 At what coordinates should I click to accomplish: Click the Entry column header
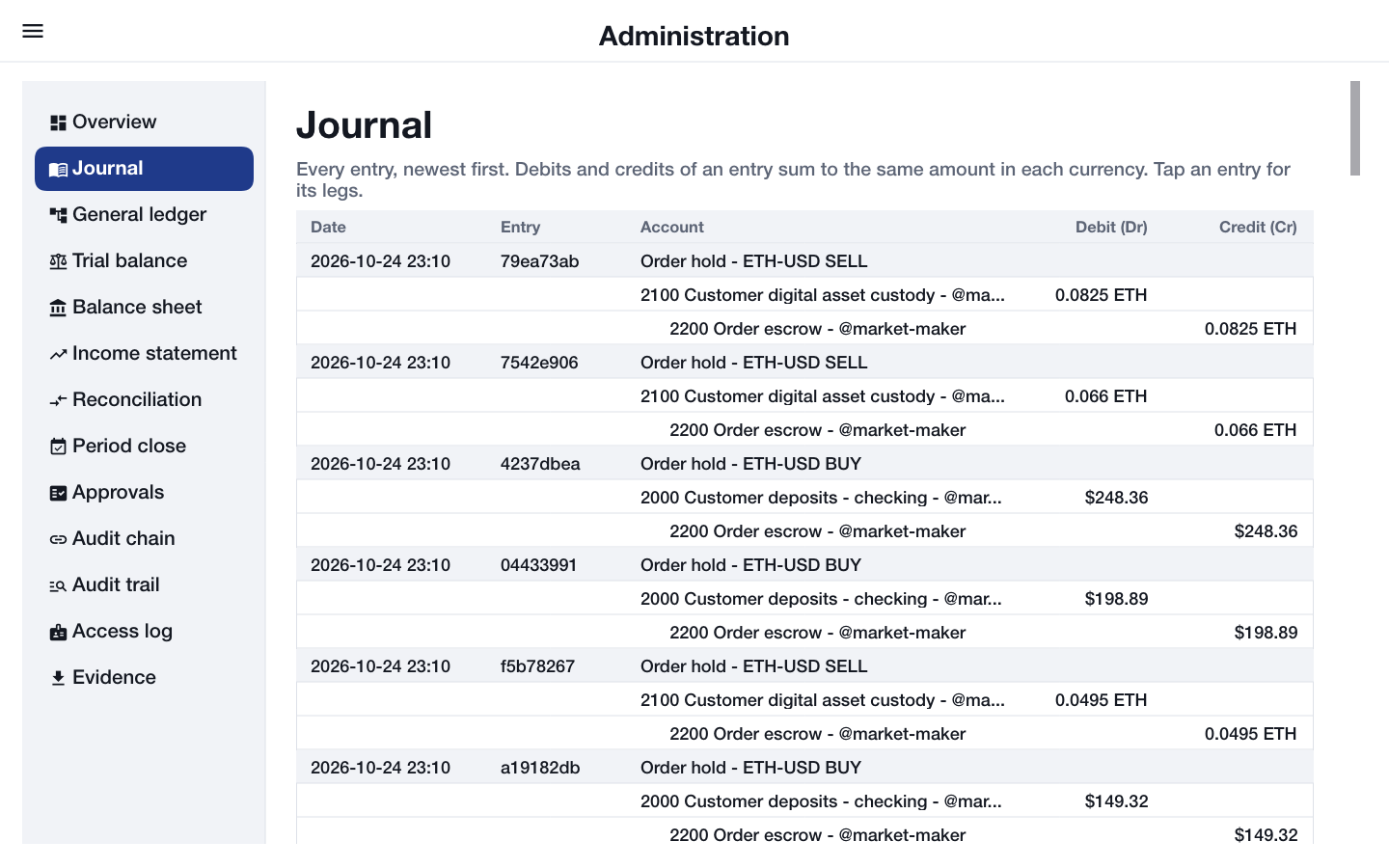click(520, 228)
